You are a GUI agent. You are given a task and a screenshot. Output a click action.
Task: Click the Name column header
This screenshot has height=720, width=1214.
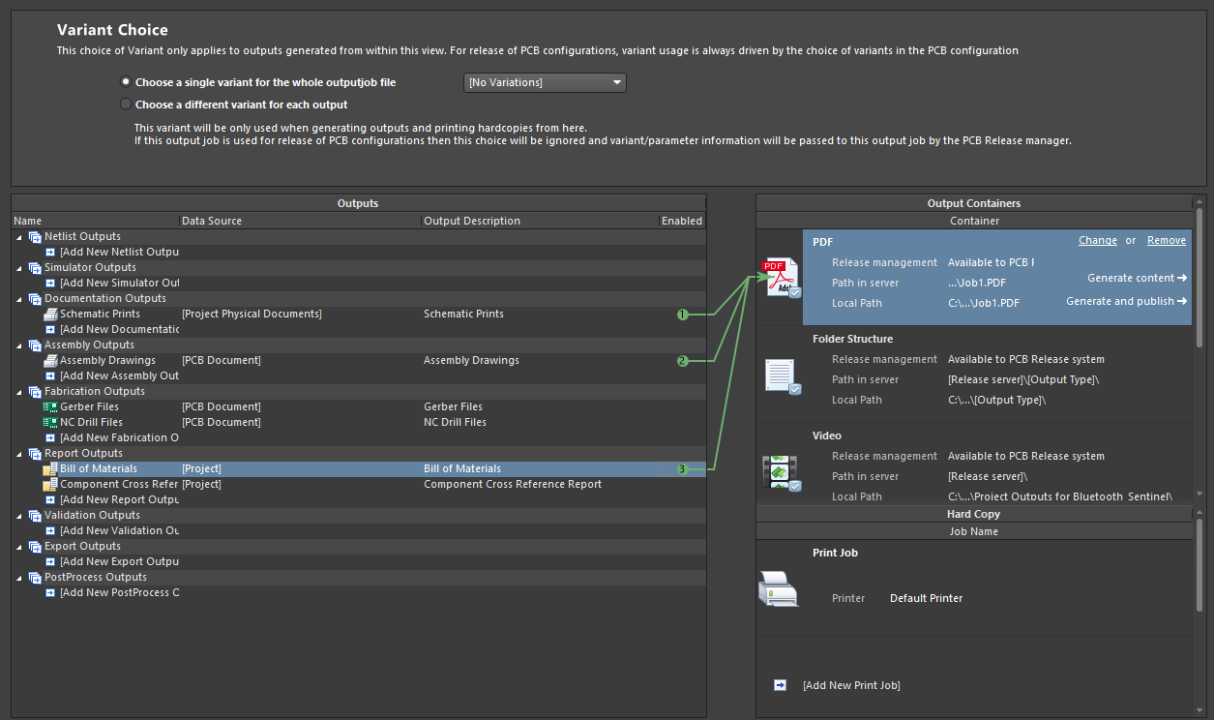tap(96, 221)
